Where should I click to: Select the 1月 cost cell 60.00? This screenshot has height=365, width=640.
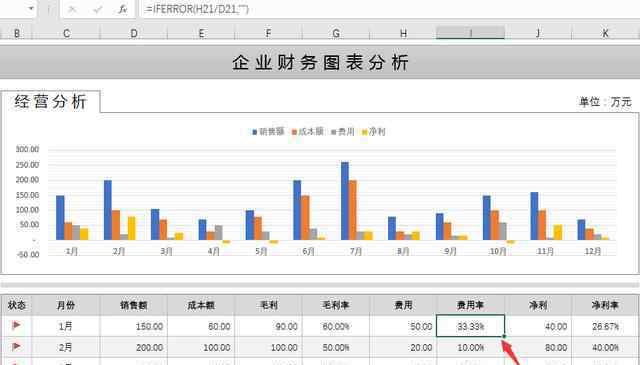click(x=201, y=326)
